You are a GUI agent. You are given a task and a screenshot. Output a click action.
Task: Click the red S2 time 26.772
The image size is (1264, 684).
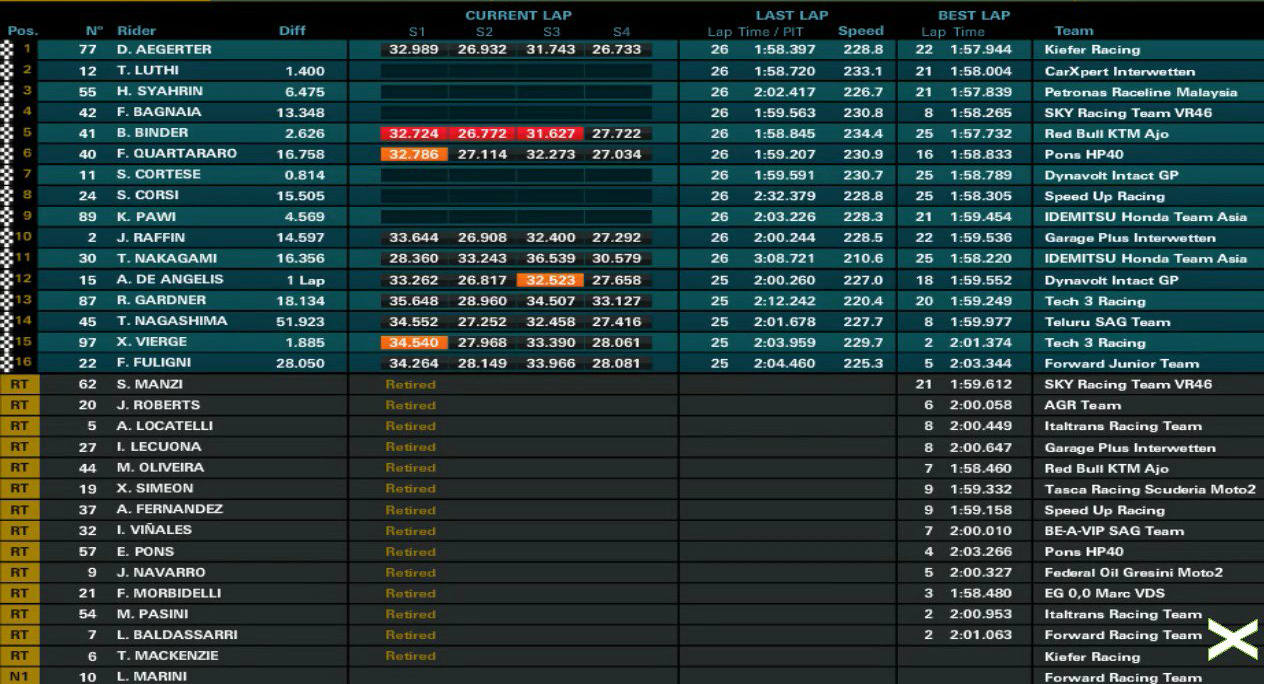pyautogui.click(x=482, y=134)
